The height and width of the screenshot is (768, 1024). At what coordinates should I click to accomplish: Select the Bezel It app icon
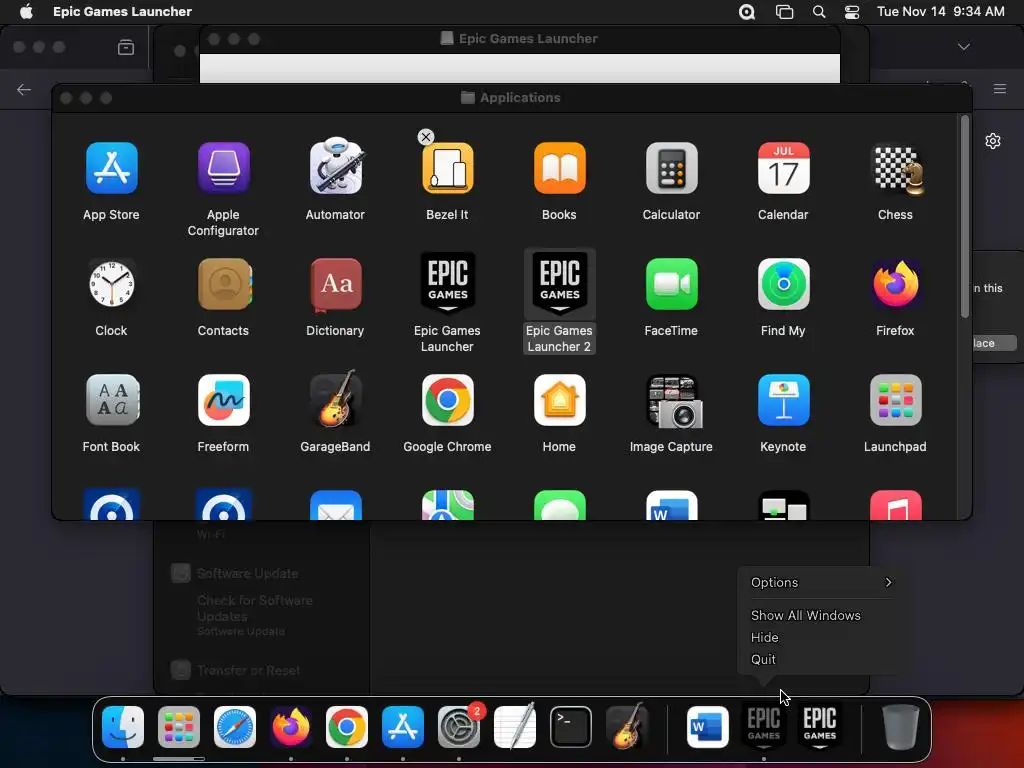pos(447,168)
